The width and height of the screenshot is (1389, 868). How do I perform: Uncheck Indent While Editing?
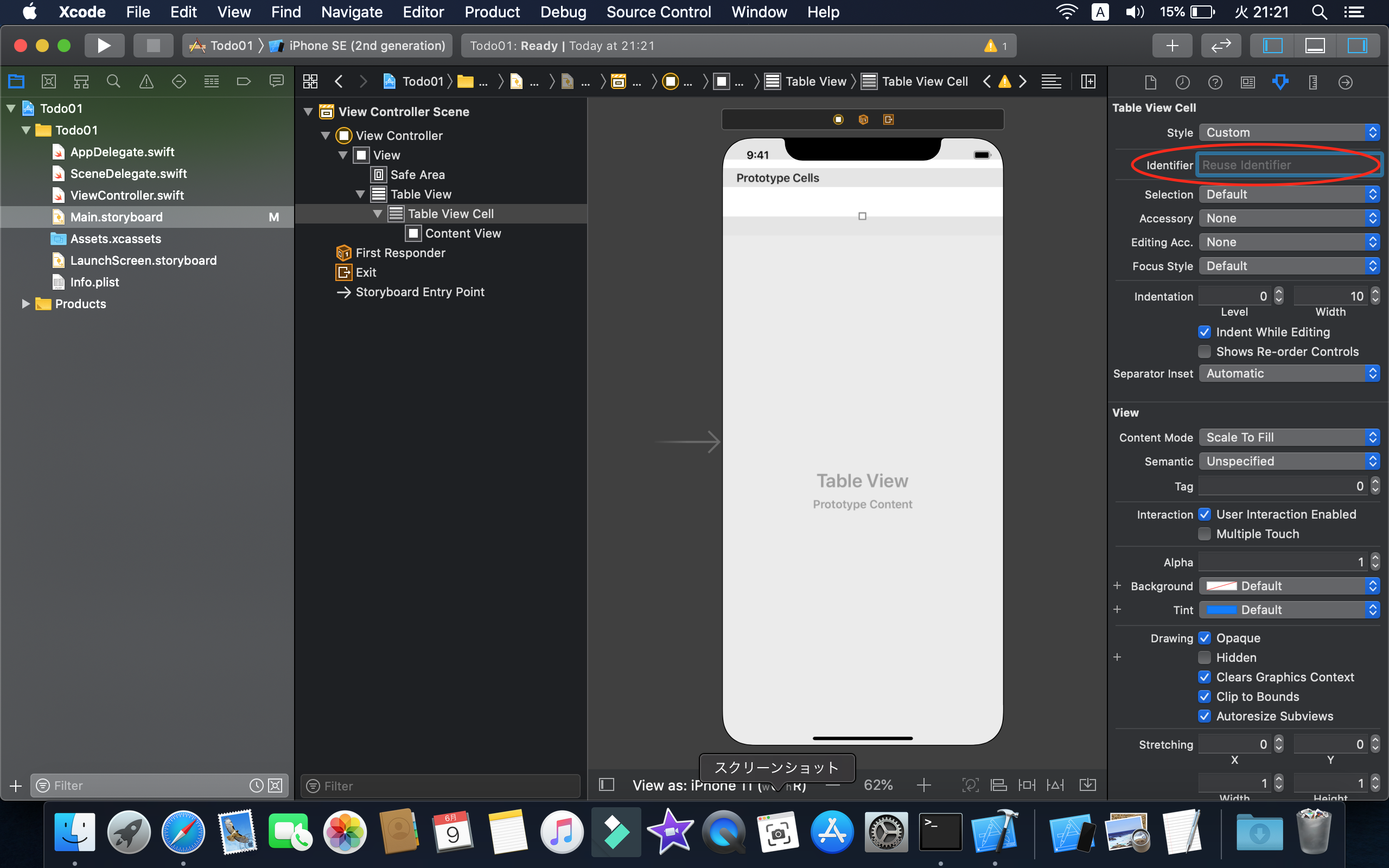(x=1205, y=332)
